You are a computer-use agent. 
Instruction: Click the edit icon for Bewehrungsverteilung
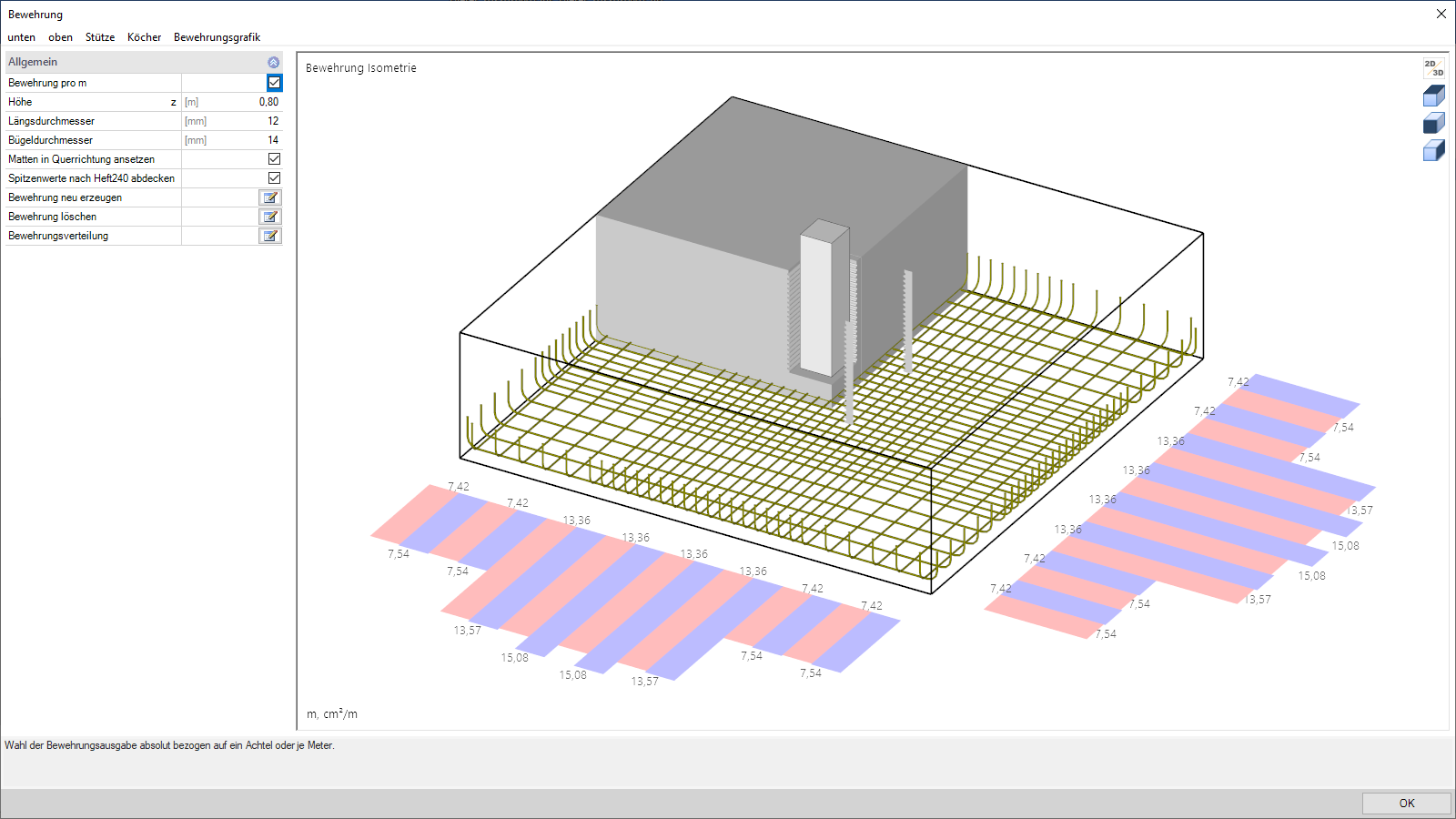coord(270,236)
